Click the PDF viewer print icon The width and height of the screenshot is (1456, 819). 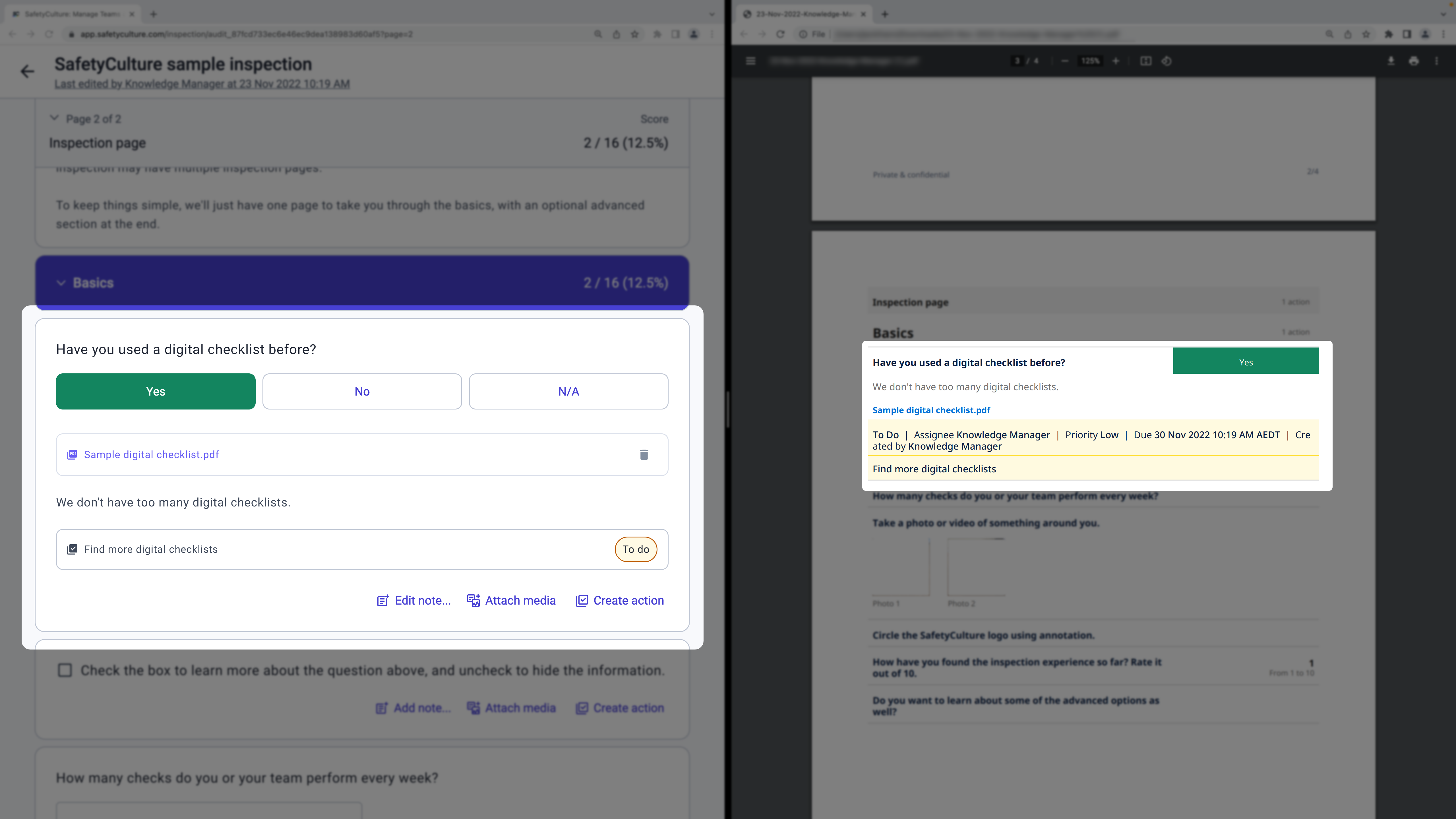1414,61
